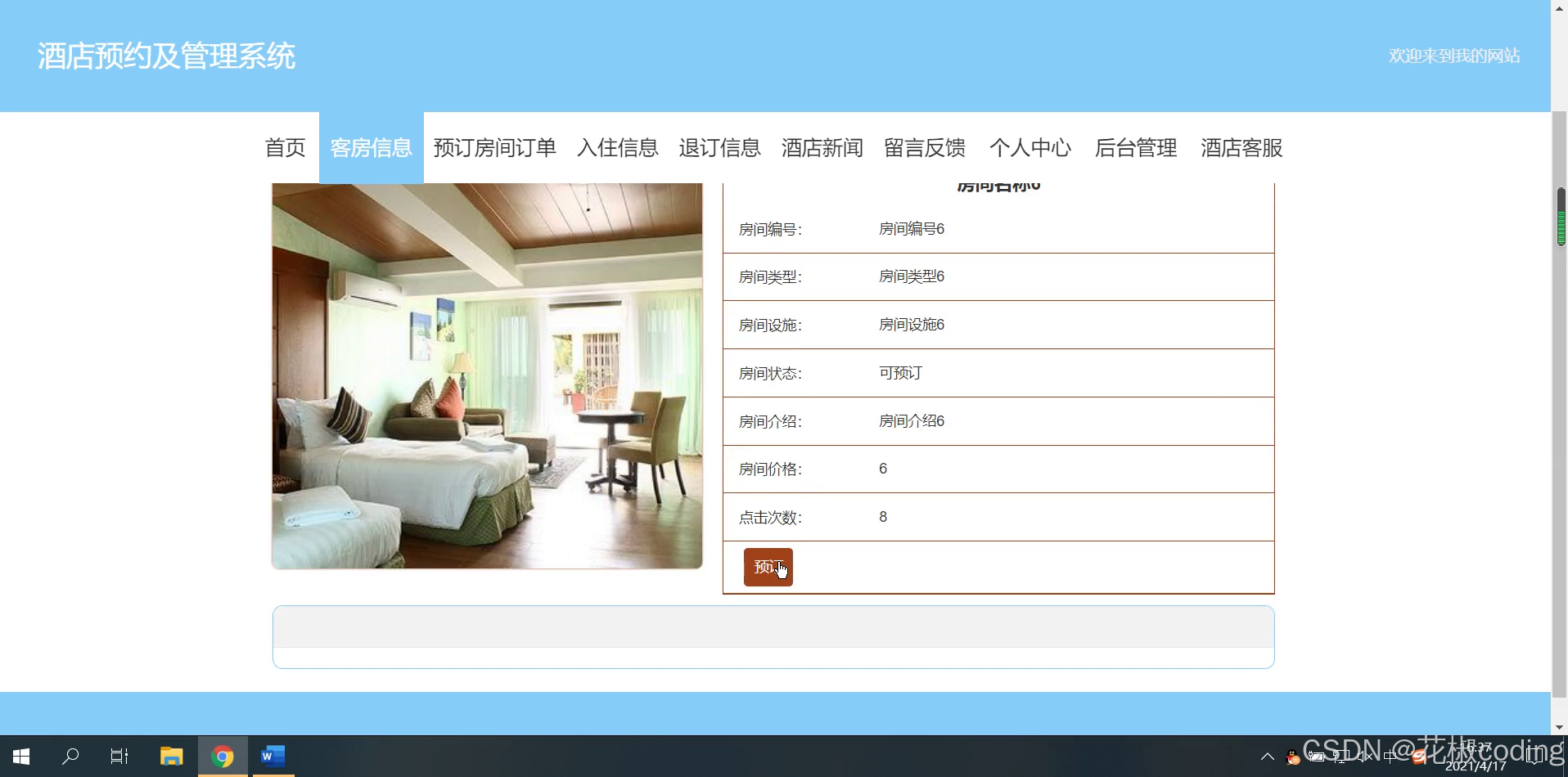The width and height of the screenshot is (1568, 777).
Task: Open File Explorer from the taskbar
Action: [171, 756]
